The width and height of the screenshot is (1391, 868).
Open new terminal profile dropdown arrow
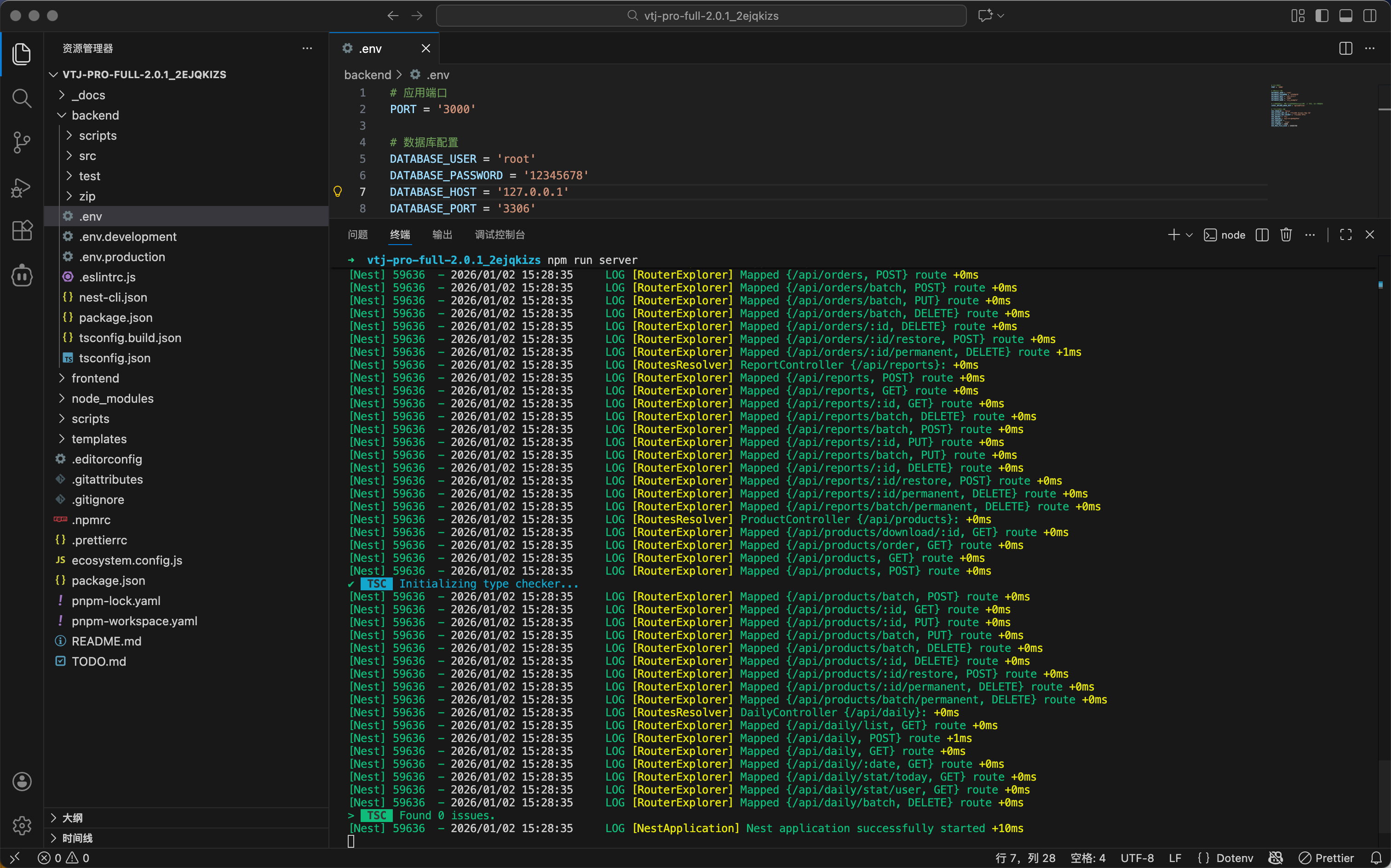tap(1190, 235)
